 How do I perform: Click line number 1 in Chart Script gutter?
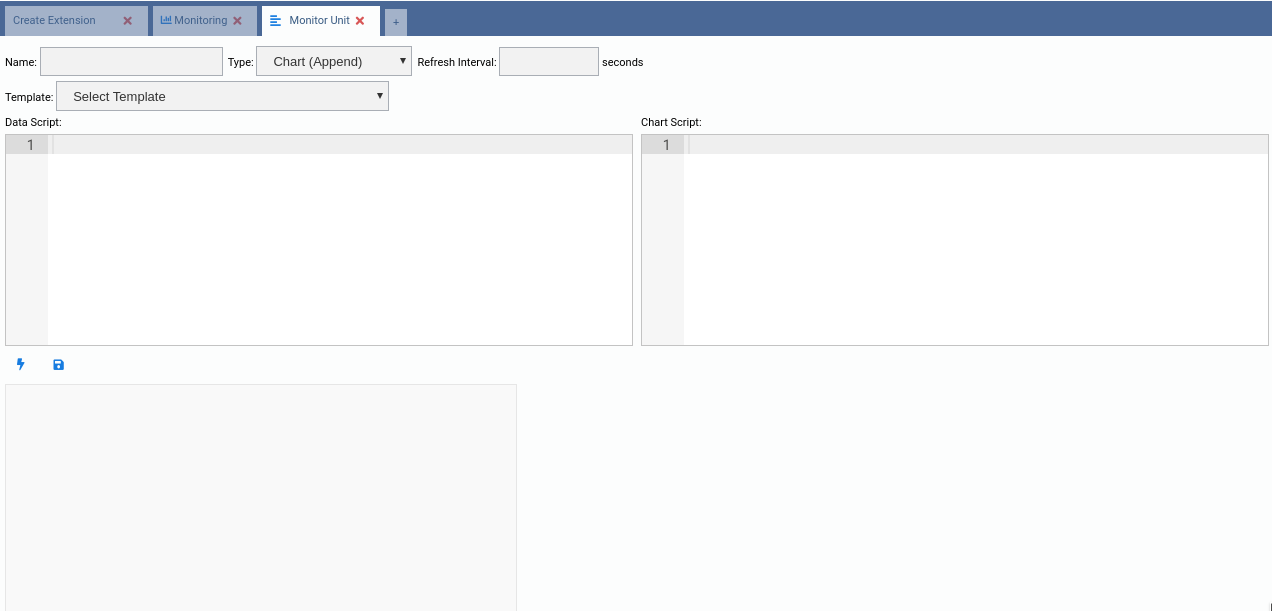coord(666,145)
